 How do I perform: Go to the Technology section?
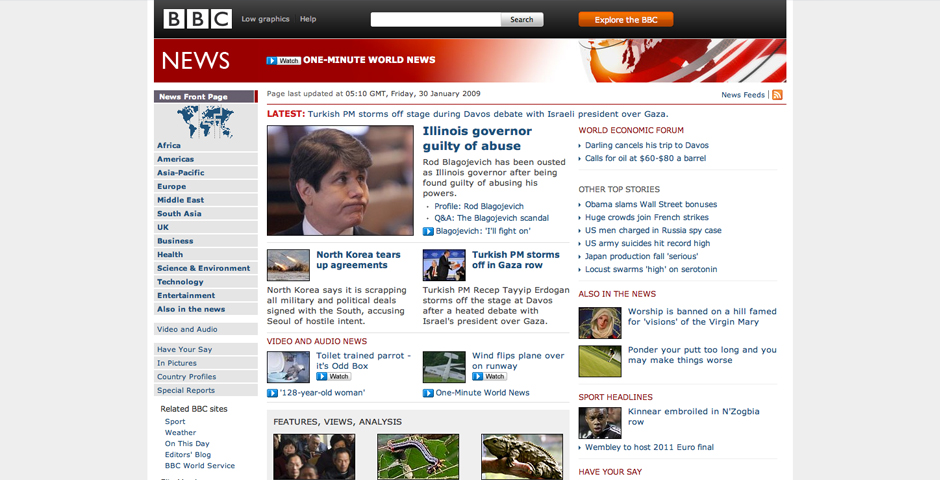pyautogui.click(x=206, y=282)
